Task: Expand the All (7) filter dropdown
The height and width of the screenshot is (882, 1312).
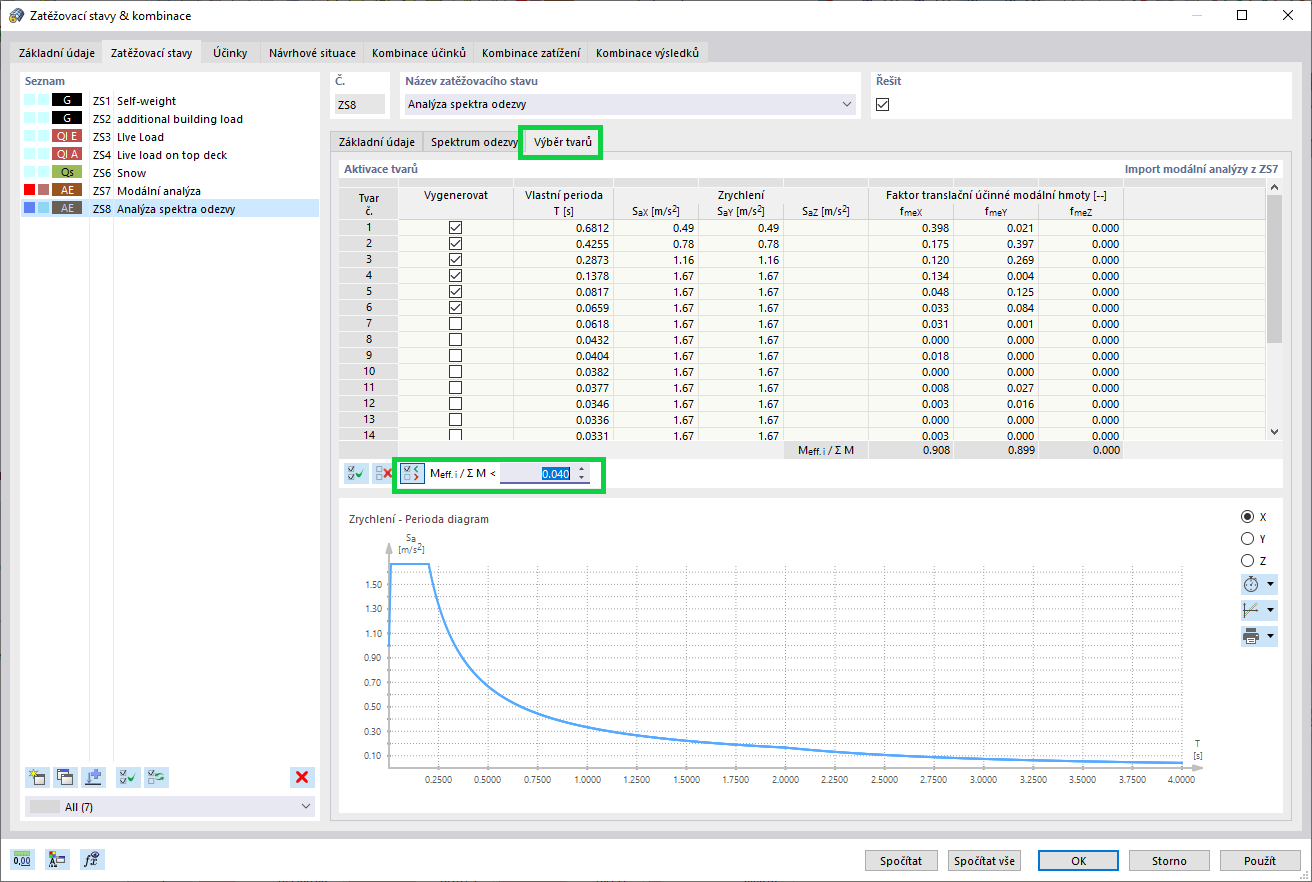Action: coord(305,806)
